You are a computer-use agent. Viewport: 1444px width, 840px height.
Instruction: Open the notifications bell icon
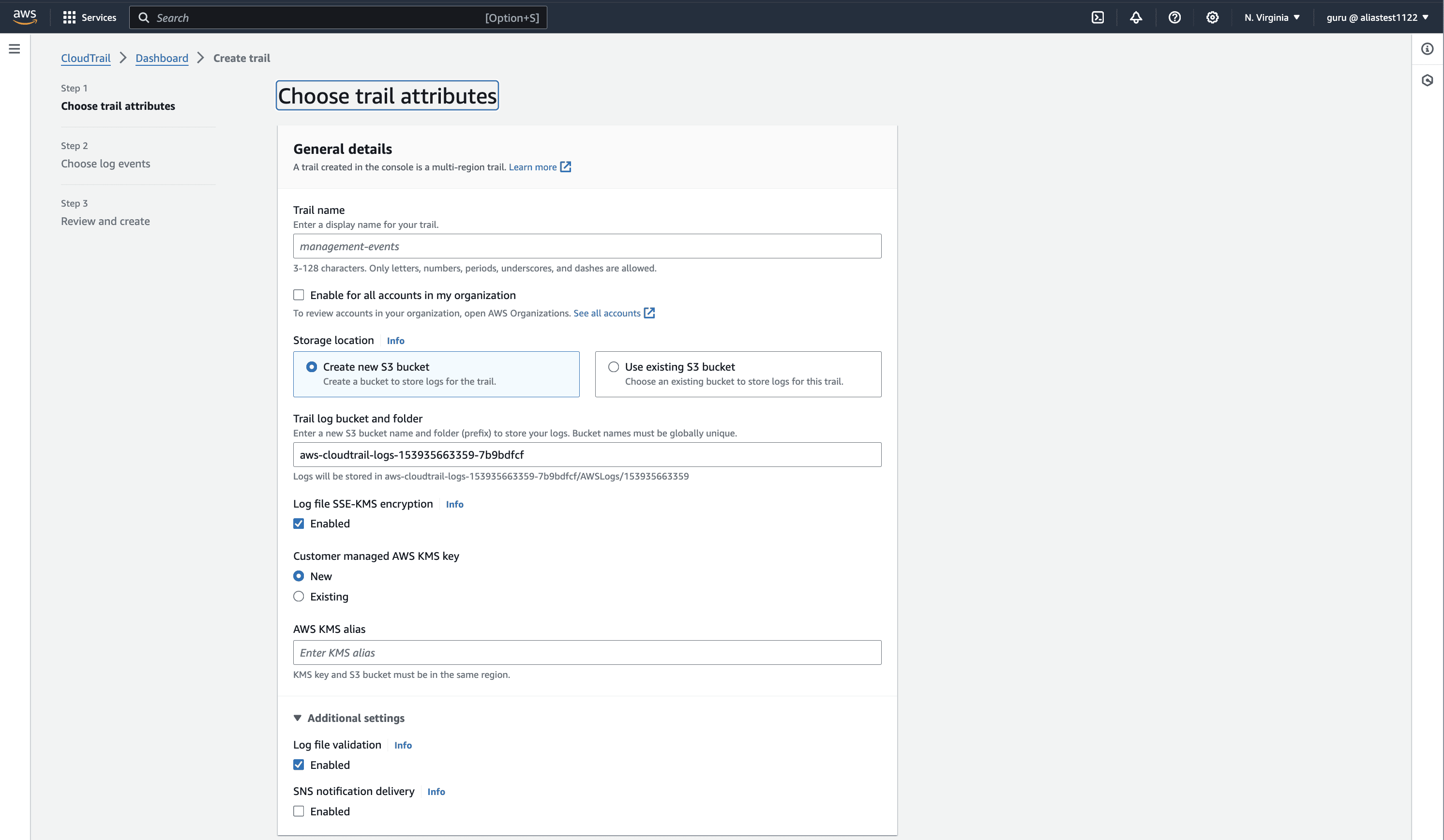(x=1136, y=18)
